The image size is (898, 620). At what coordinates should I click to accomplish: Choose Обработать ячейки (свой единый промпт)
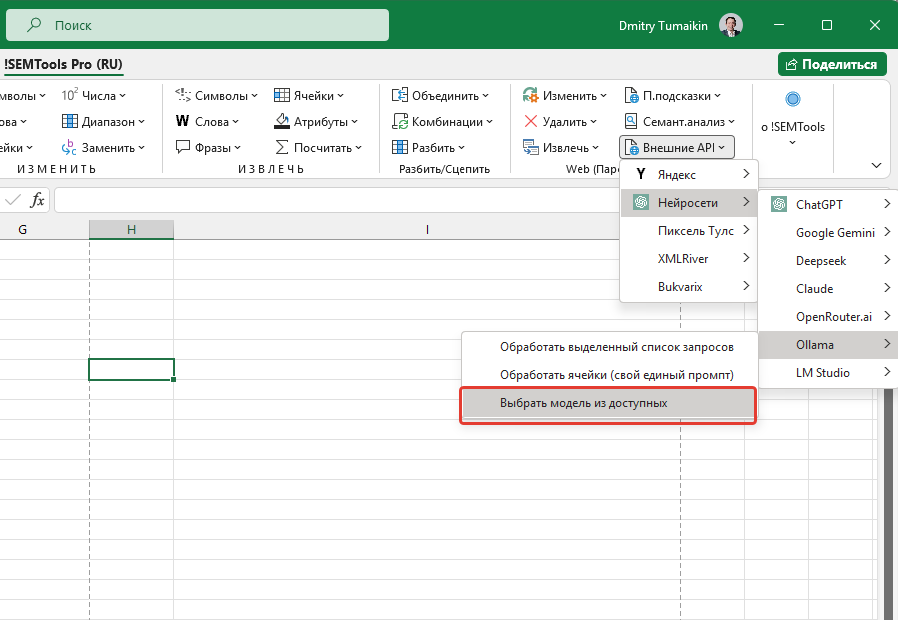click(609, 375)
